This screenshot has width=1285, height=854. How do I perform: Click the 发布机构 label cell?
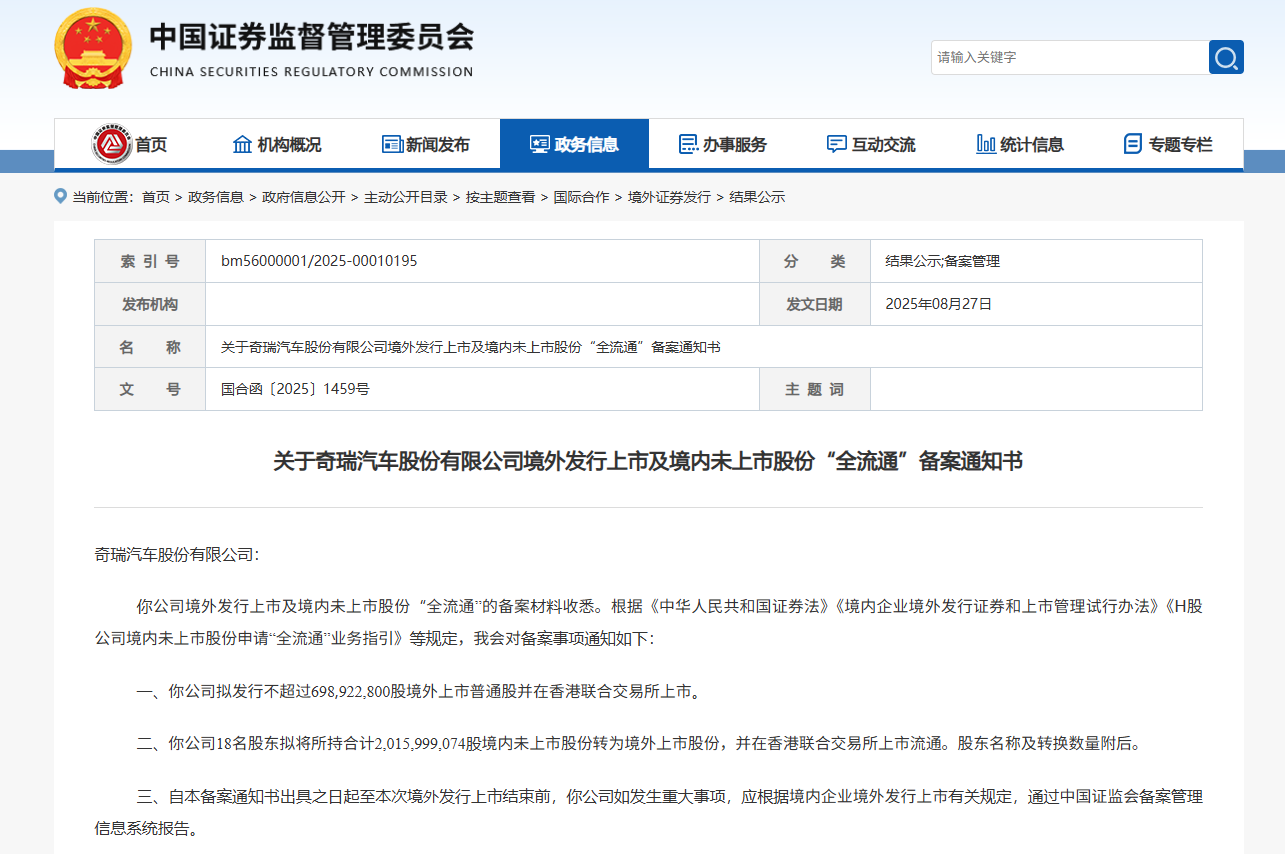[x=150, y=304]
